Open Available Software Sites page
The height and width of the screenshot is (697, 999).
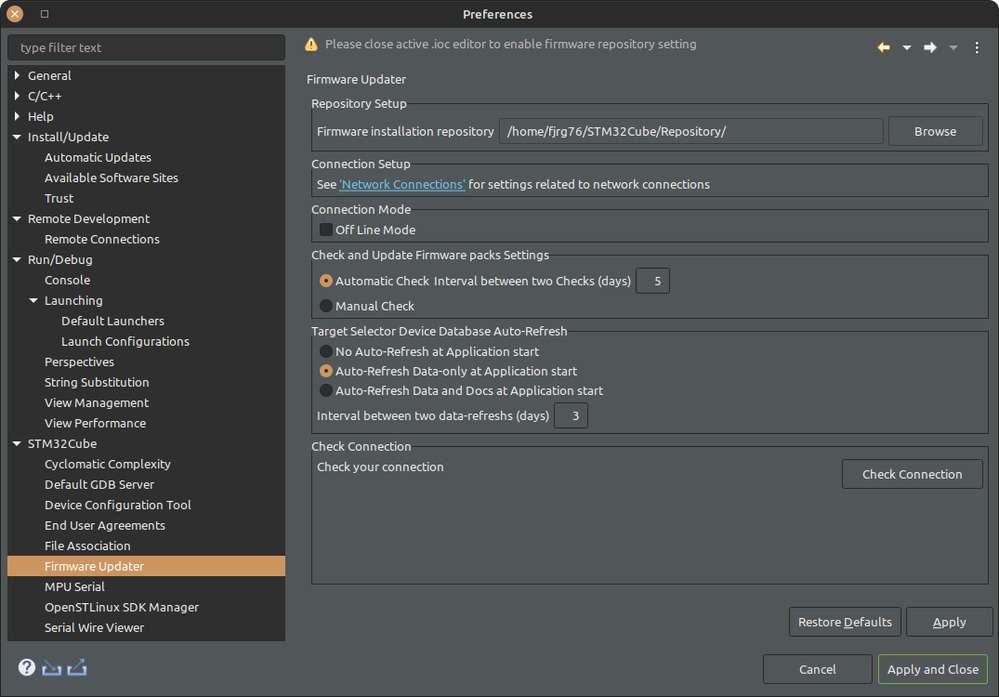(x=111, y=178)
